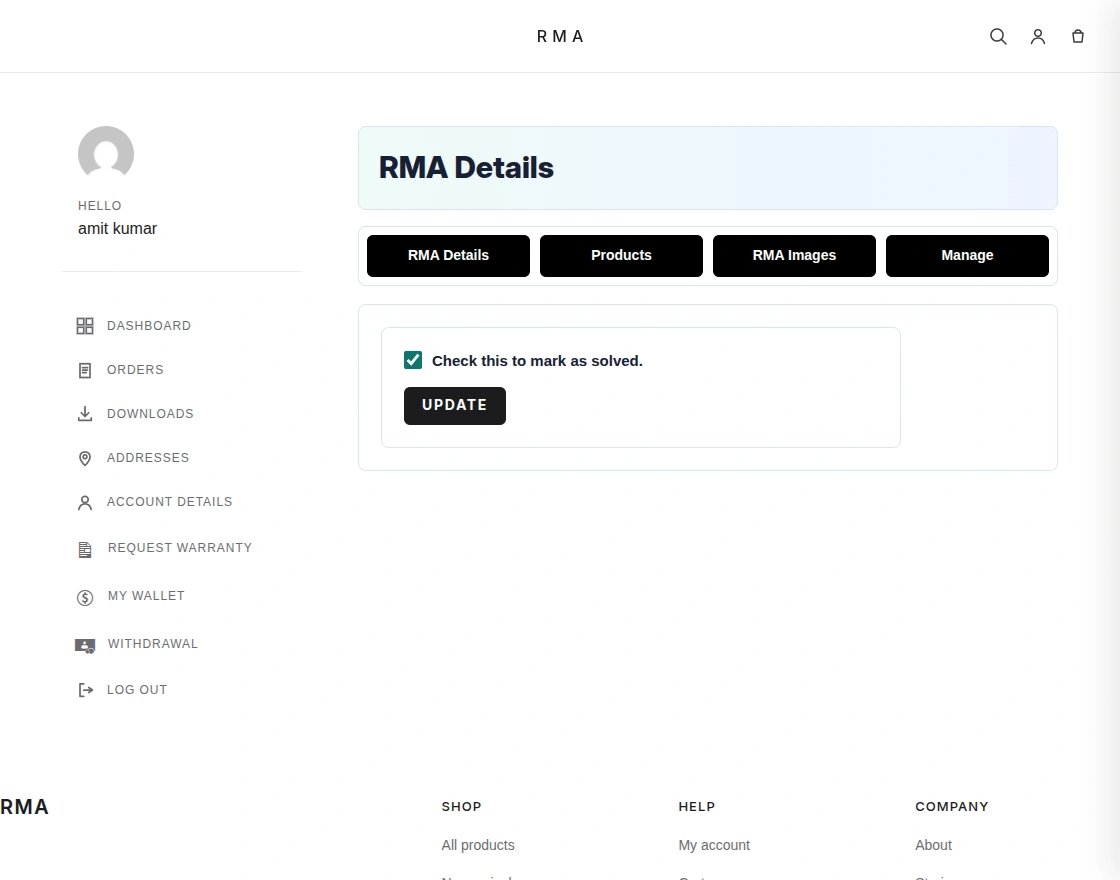
Task: Open the user account icon in header
Action: coord(1038,36)
